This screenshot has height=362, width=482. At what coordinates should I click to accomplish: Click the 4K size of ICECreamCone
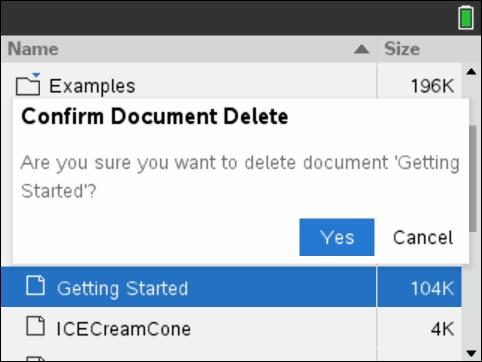click(442, 329)
